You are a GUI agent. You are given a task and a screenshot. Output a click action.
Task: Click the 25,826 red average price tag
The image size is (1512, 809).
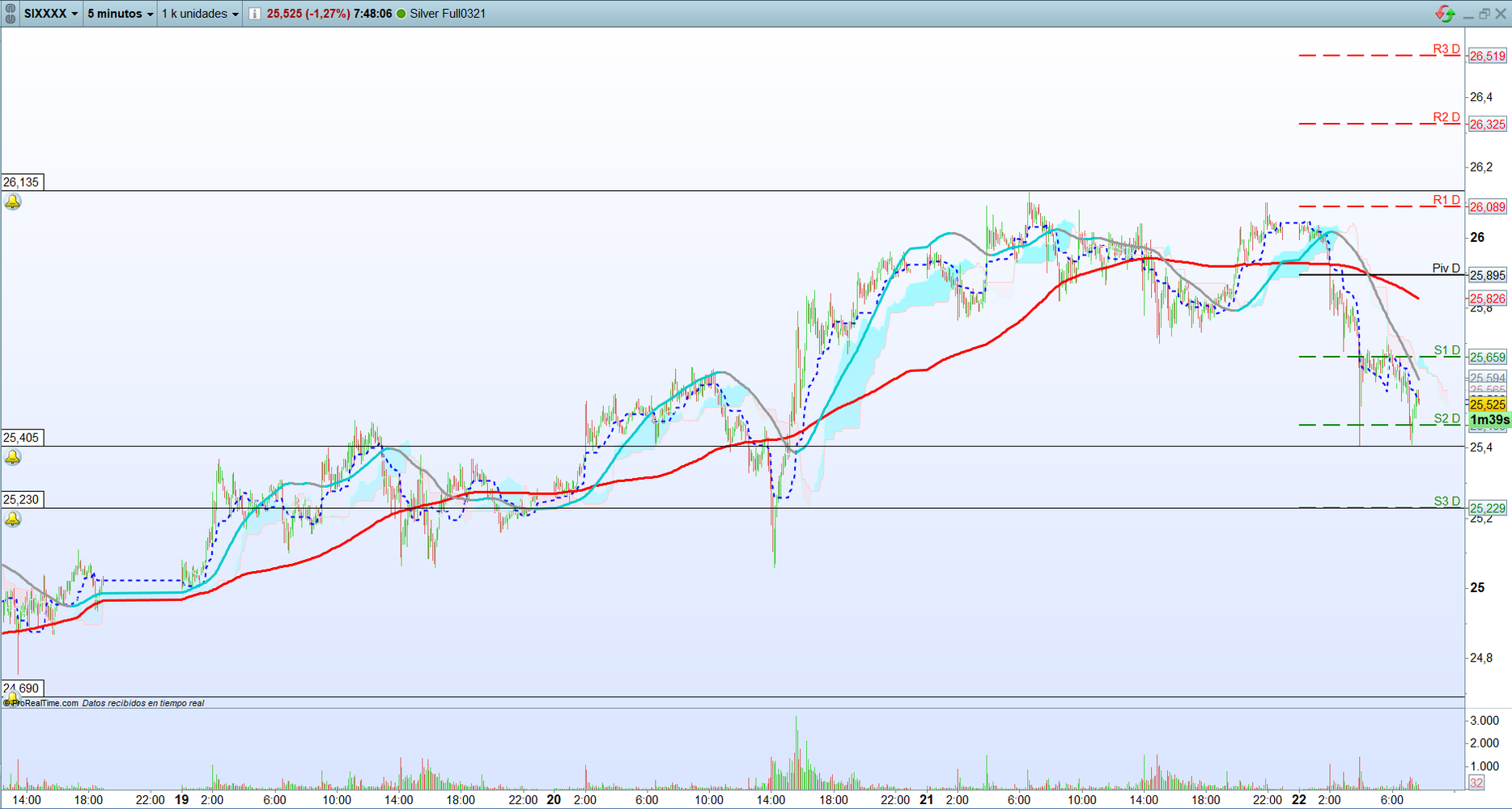(x=1488, y=299)
